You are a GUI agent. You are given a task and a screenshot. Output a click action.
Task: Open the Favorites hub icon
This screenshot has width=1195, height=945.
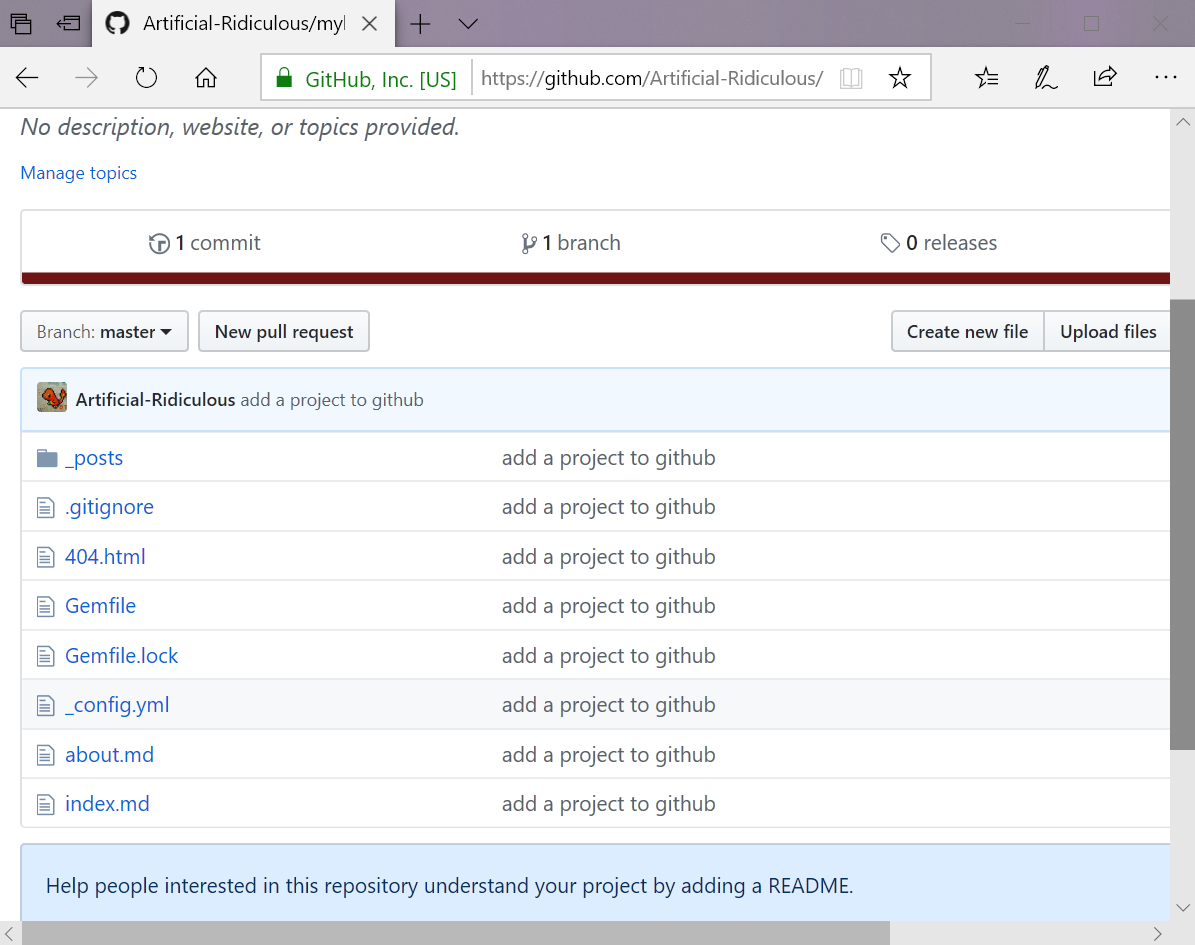tap(986, 78)
